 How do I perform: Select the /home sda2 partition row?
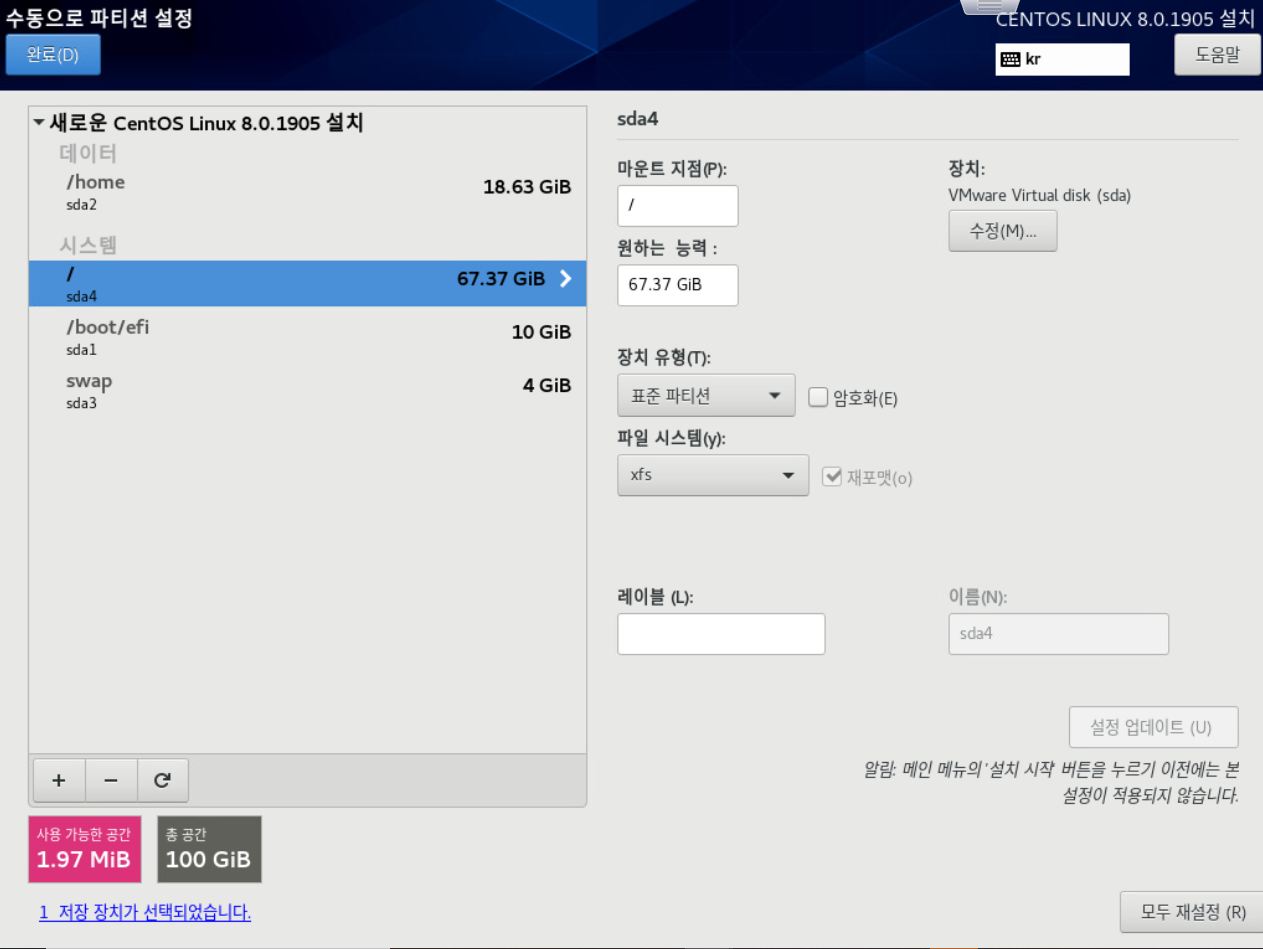click(307, 192)
